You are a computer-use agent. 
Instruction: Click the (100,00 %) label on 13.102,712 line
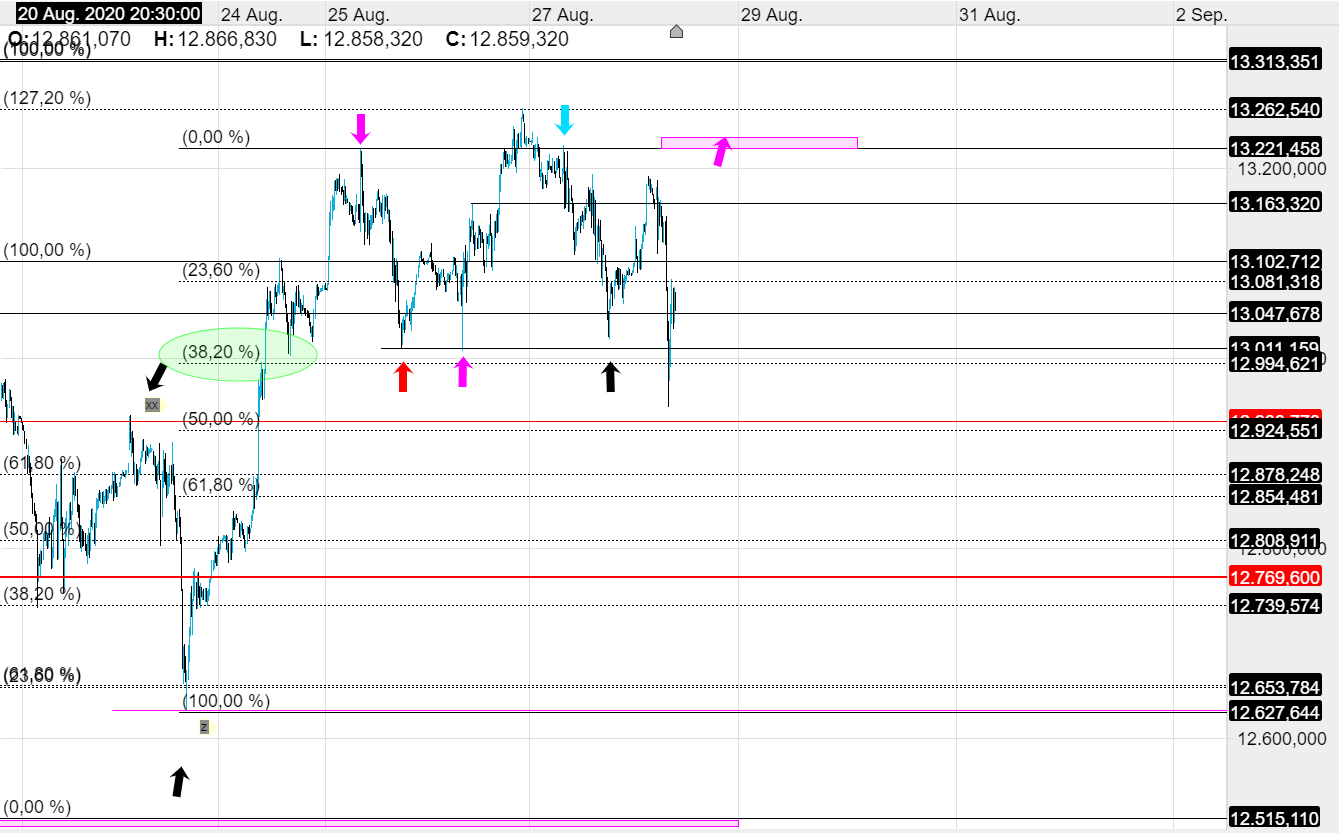click(47, 250)
